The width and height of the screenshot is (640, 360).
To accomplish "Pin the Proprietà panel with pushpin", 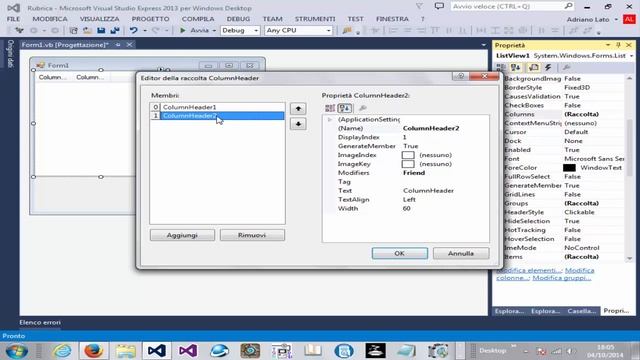I will coord(618,45).
